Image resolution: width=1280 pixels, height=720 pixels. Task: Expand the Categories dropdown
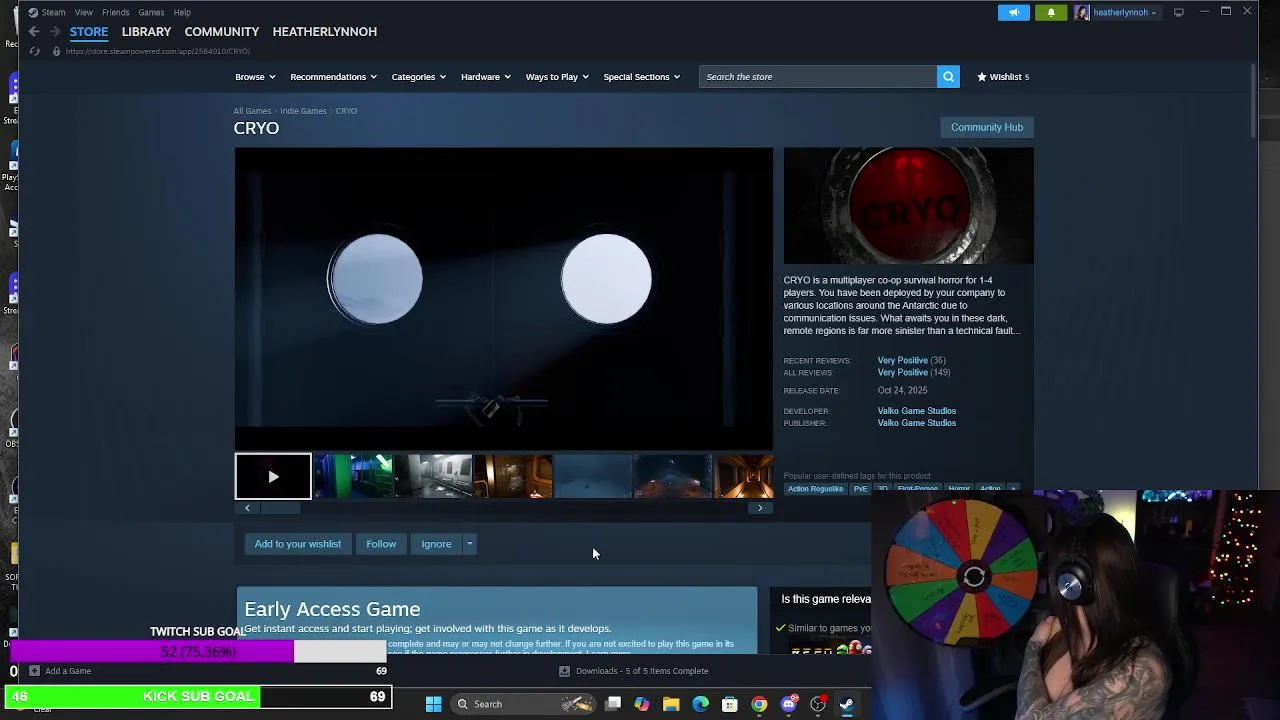418,77
